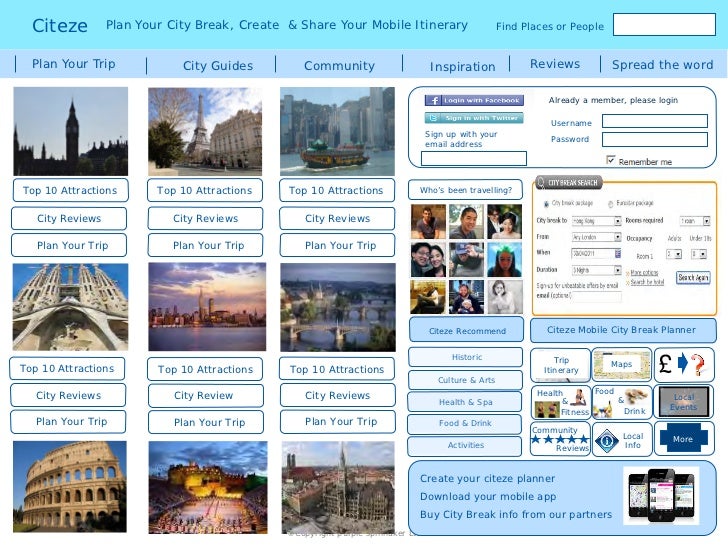Click the City Break Search magnifier icon
728x546 pixels.
[x=540, y=182]
